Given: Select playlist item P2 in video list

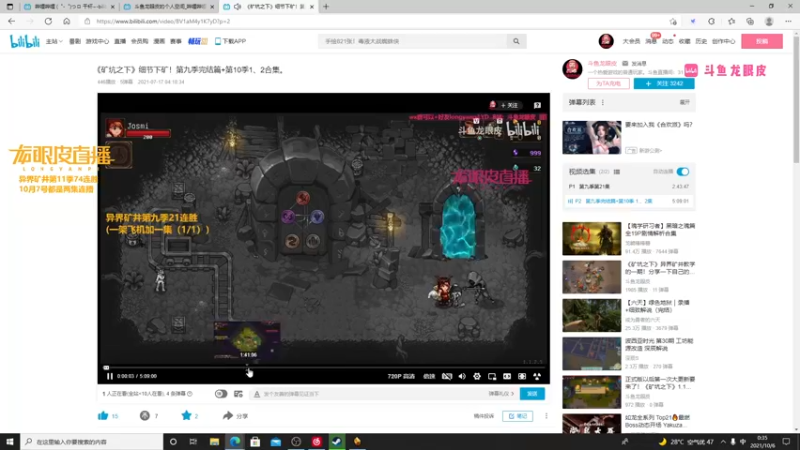Looking at the screenshot, I should 629,201.
